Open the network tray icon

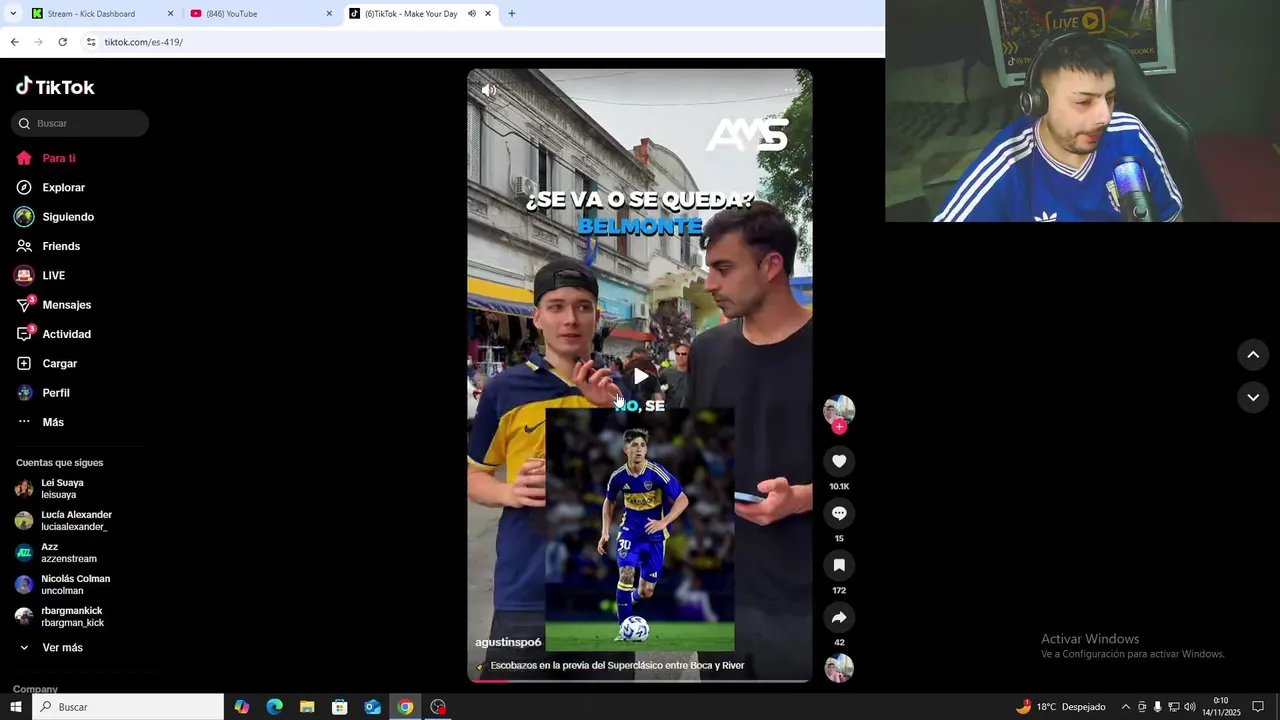1174,707
